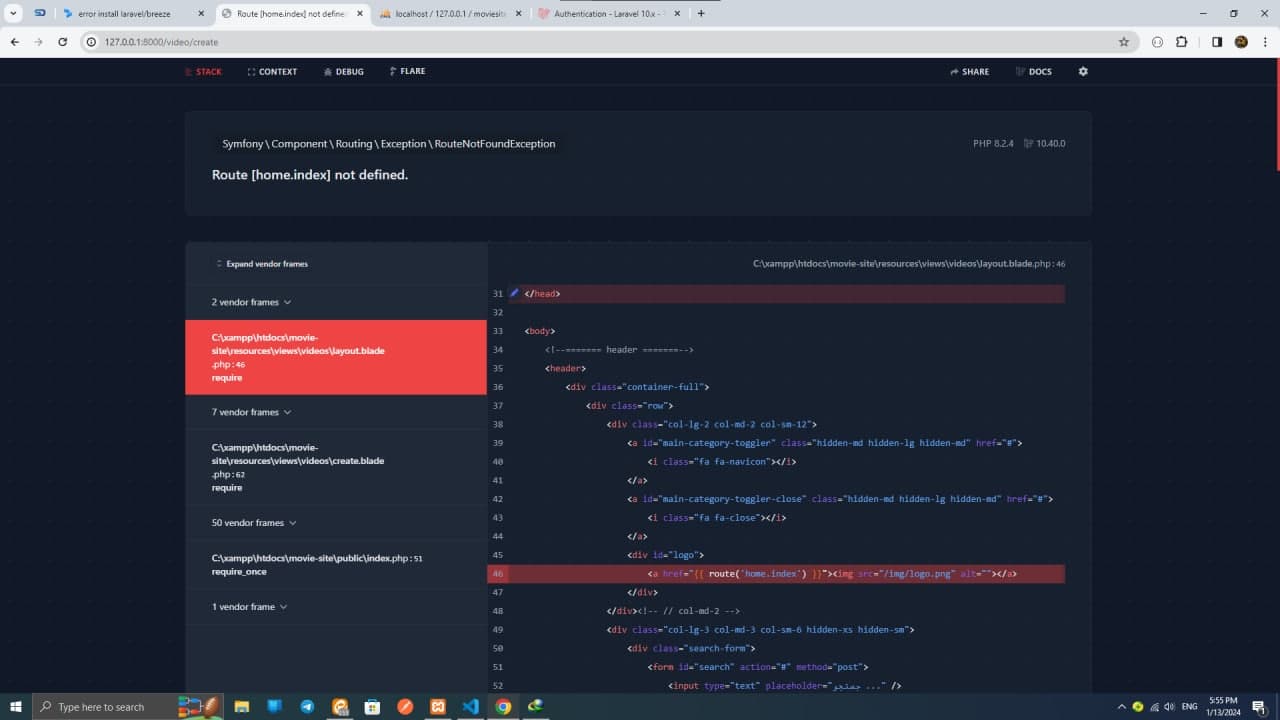Viewport: 1280px width, 720px height.
Task: Show hidden system tray icons
Action: coord(1121,707)
